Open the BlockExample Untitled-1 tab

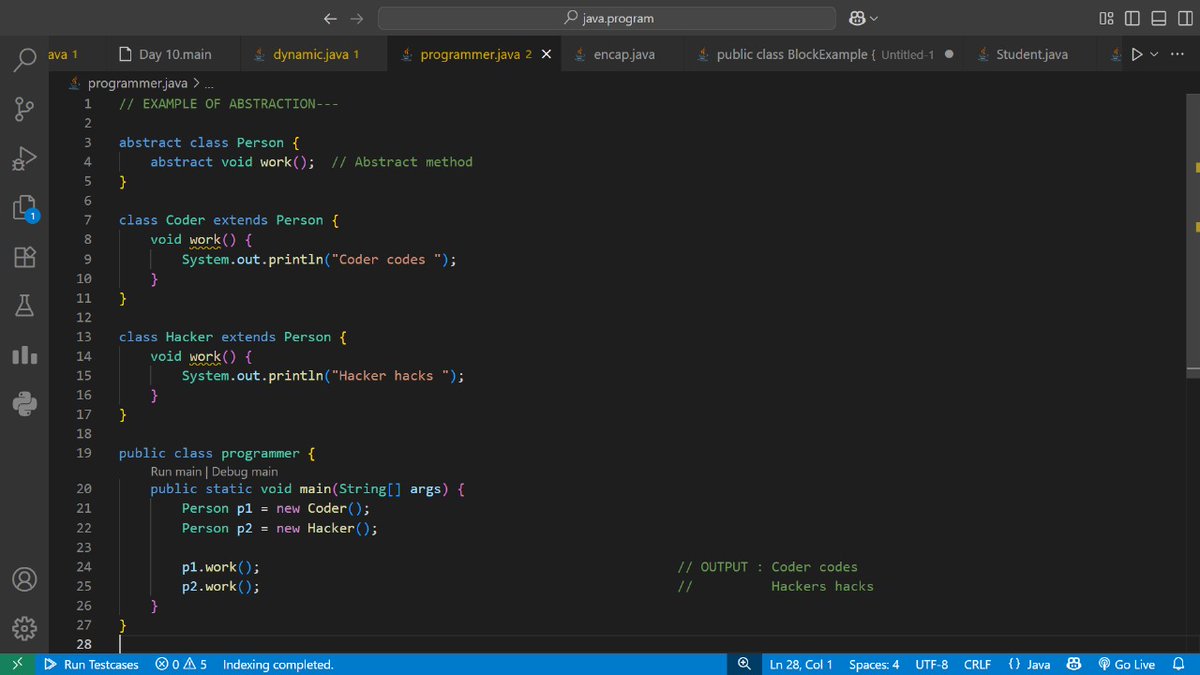pyautogui.click(x=825, y=54)
